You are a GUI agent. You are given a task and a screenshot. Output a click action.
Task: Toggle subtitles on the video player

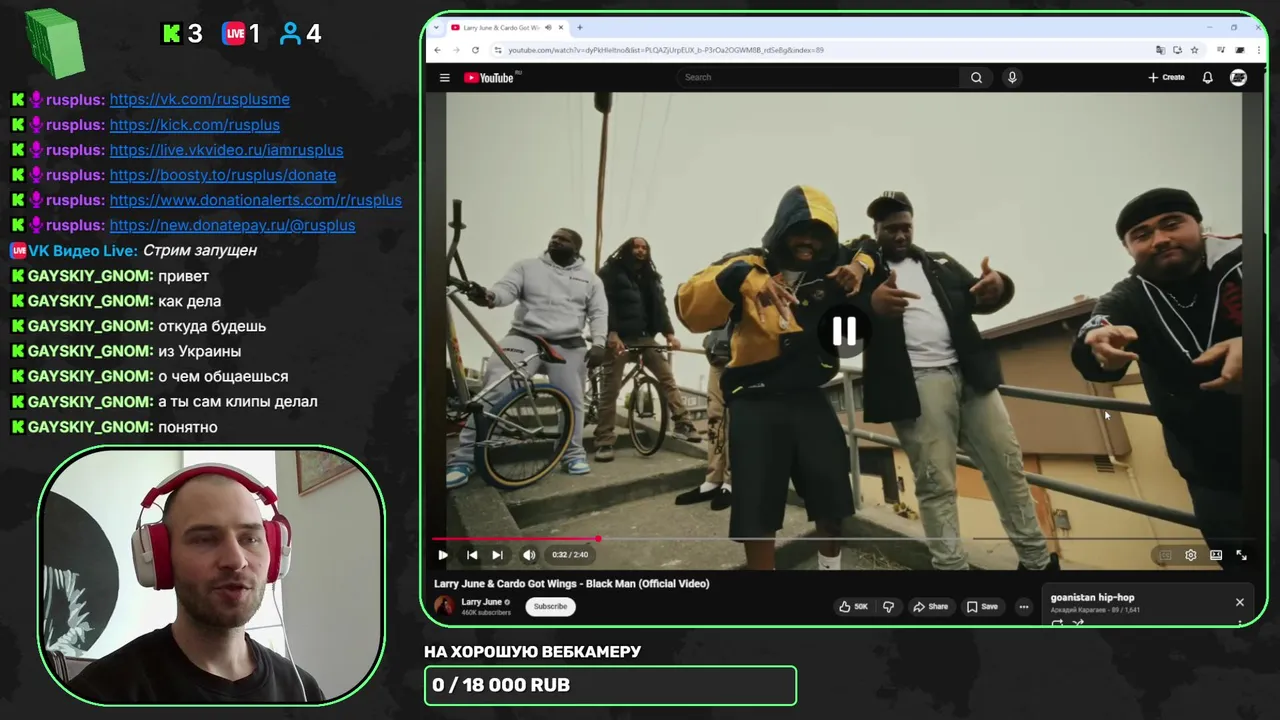pos(1165,555)
